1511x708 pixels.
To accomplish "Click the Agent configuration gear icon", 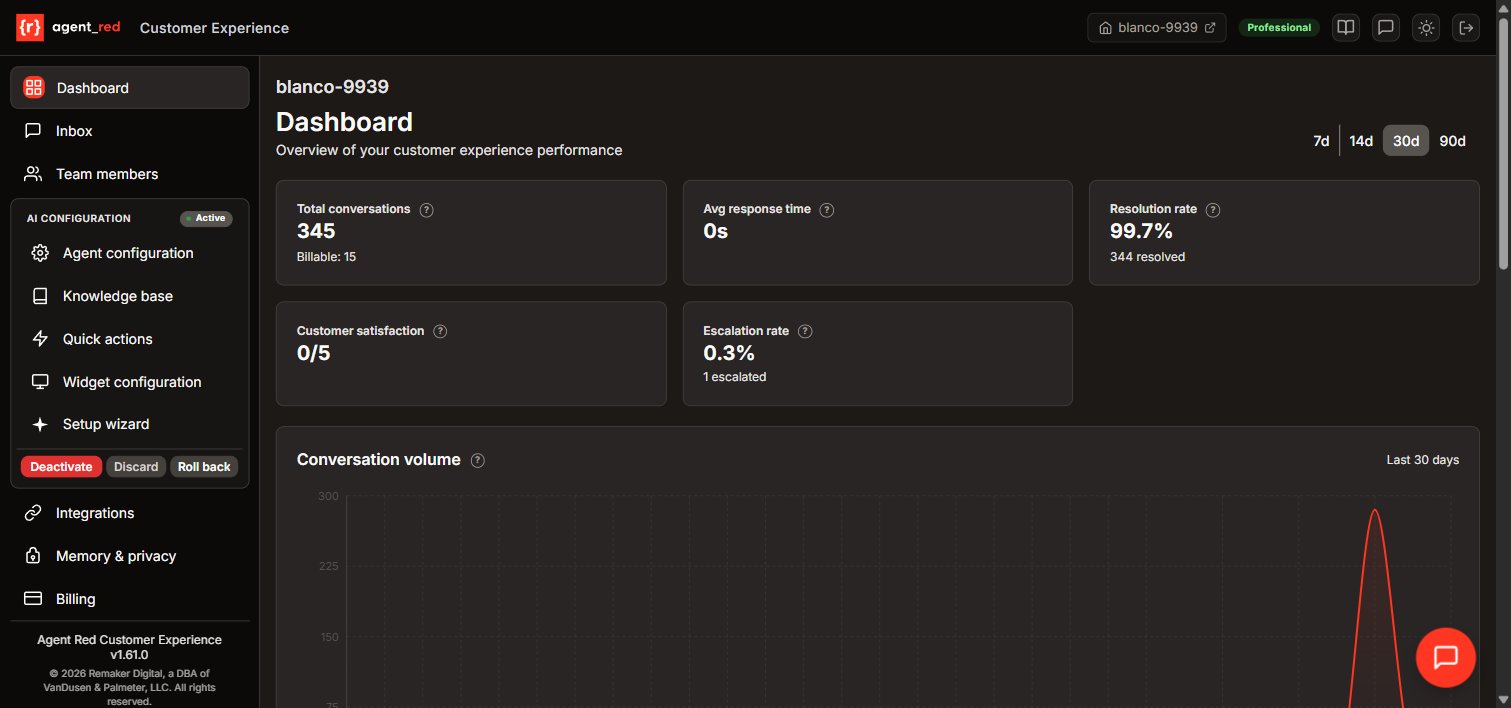I will [x=39, y=253].
